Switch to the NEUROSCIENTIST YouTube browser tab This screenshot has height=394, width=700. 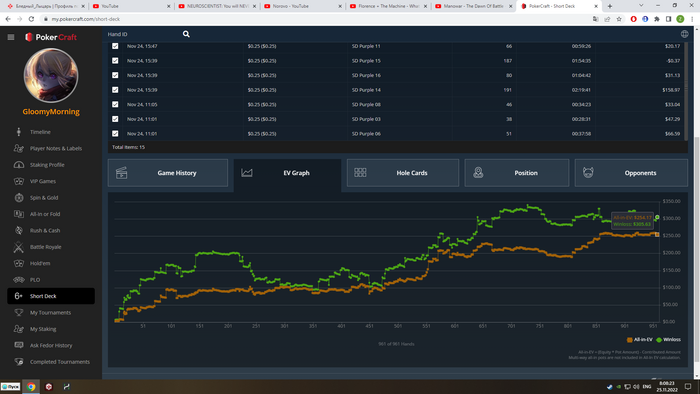pyautogui.click(x=217, y=6)
